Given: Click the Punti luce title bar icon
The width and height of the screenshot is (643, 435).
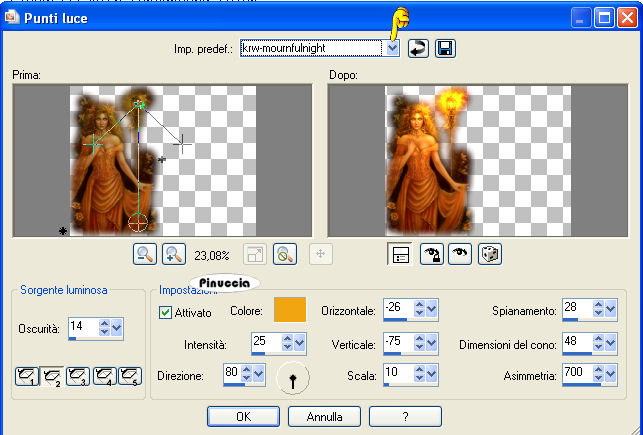Looking at the screenshot, I should tap(12, 17).
